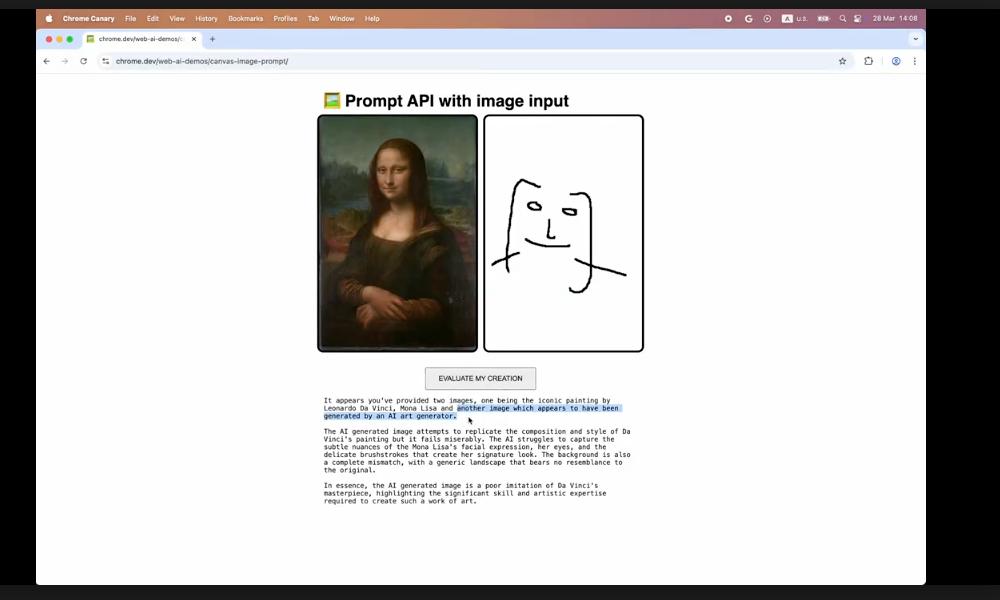Open the Chrome profile avatar
Viewport: 1000px width, 600px height.
coord(896,61)
